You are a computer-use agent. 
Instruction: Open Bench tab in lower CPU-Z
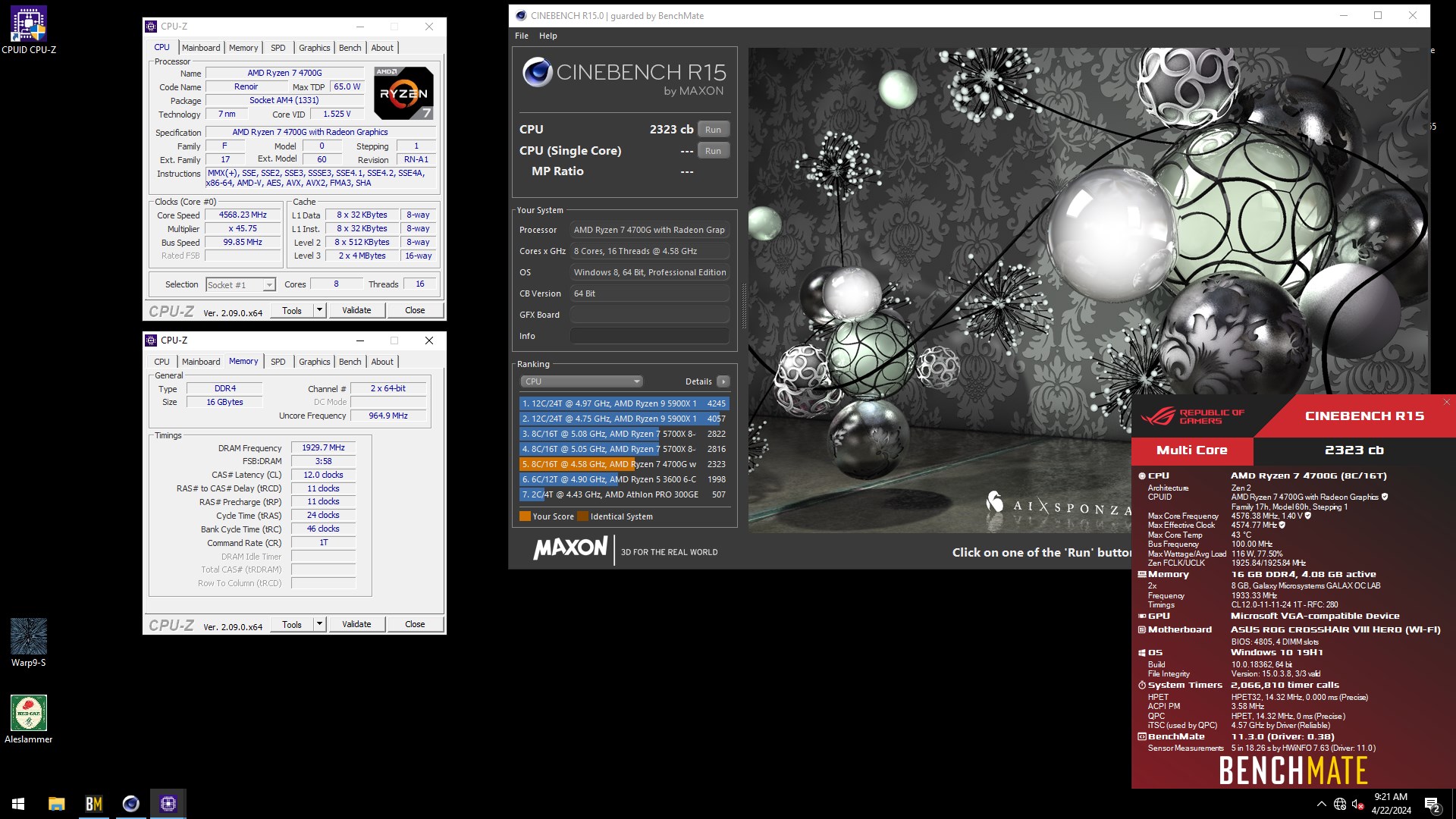pyautogui.click(x=350, y=362)
